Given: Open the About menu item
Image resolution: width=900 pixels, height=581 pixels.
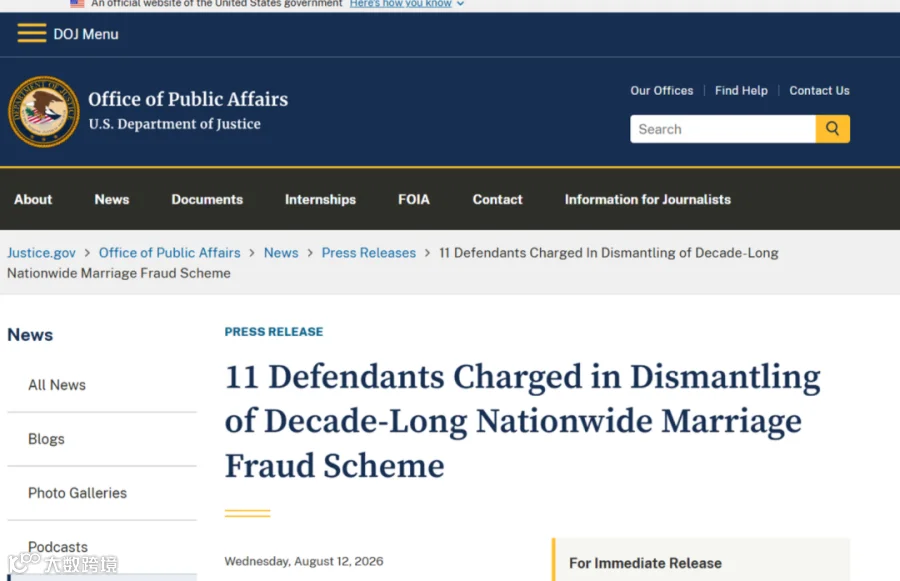Looking at the screenshot, I should [x=33, y=199].
